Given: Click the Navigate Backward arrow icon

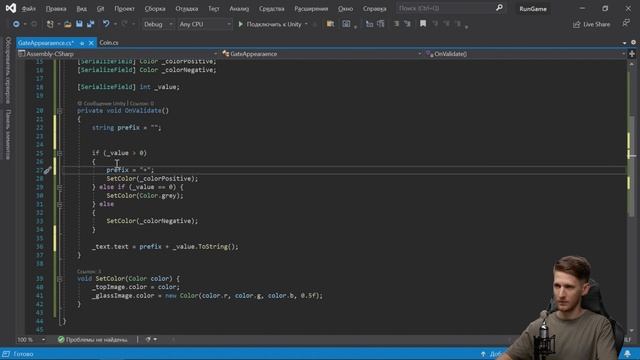Looking at the screenshot, I should click(x=16, y=24).
